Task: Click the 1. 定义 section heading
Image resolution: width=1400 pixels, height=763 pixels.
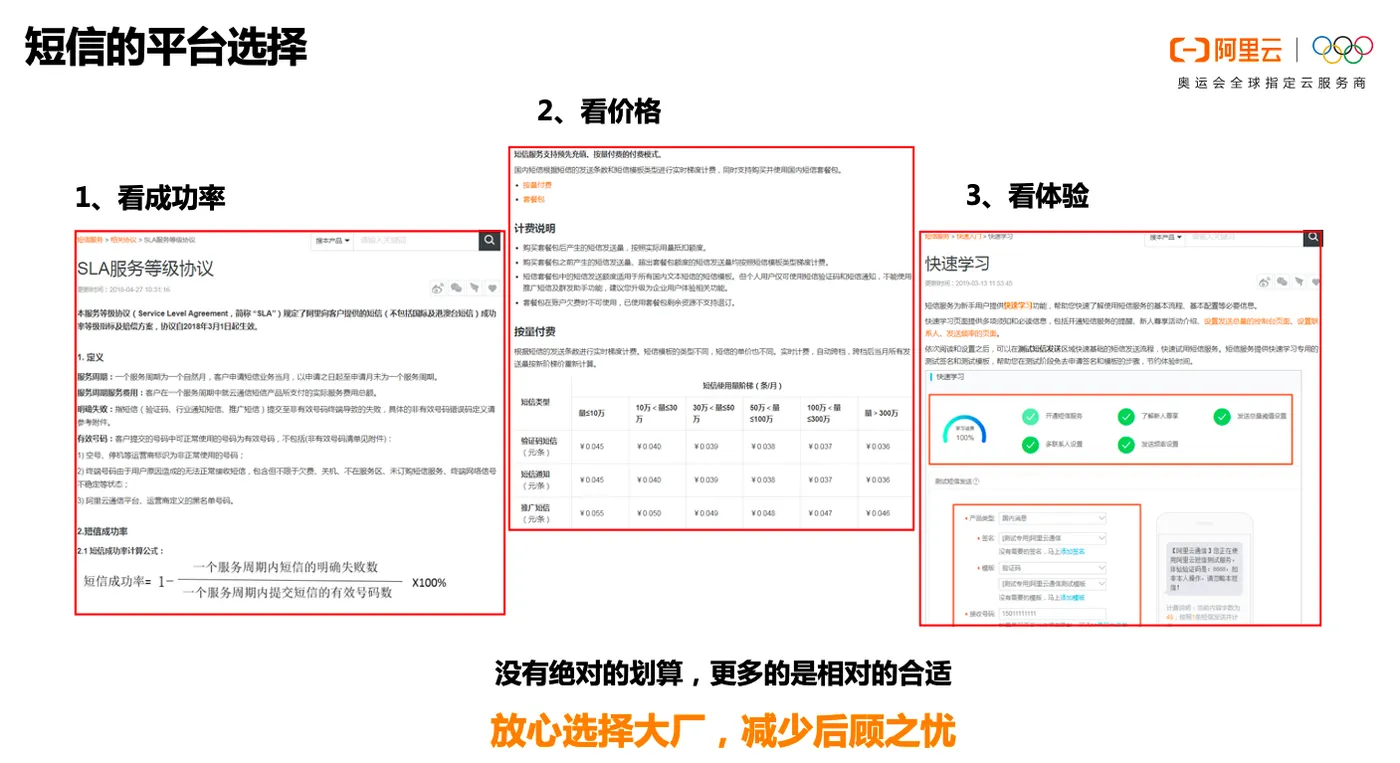Action: click(90, 356)
